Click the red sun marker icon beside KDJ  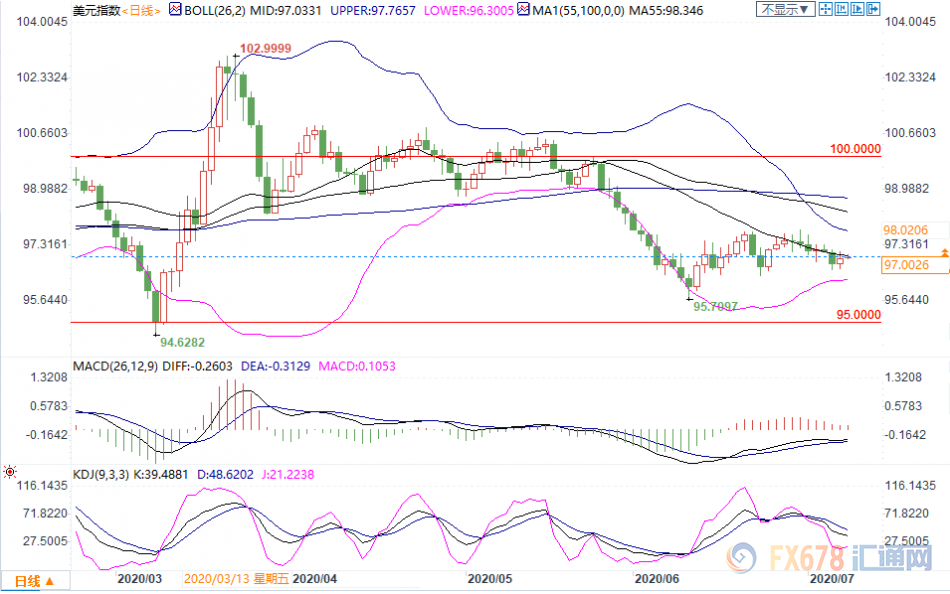pos(10,472)
